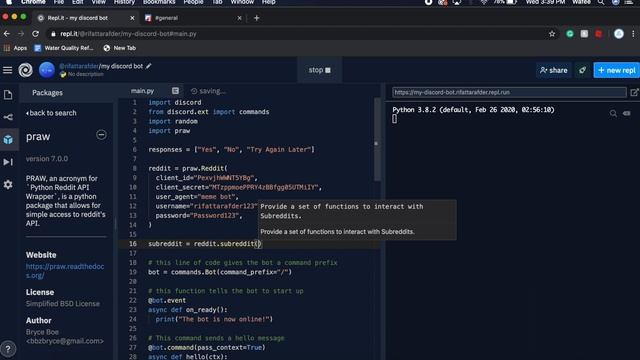Click the green Chrome extension icon
The image size is (640, 360).
(x=570, y=34)
